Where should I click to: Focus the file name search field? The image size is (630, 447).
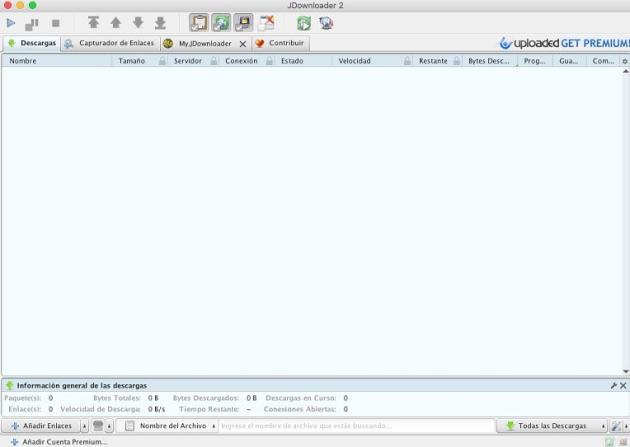click(x=356, y=426)
